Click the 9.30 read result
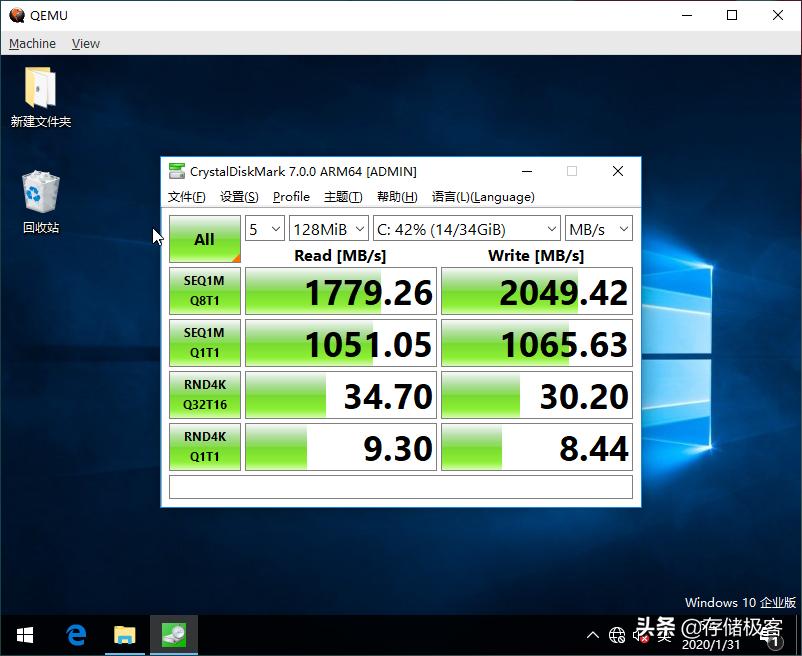802x656 pixels. tap(341, 447)
